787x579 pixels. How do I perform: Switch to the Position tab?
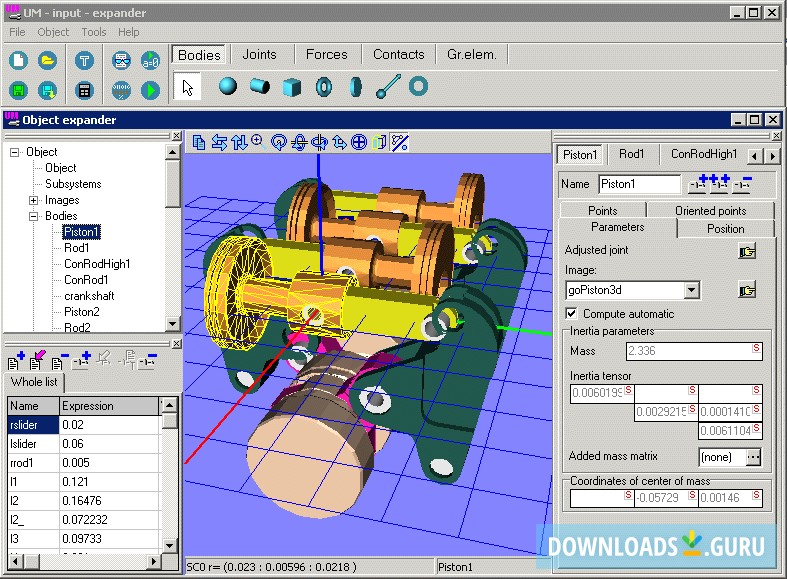click(x=725, y=228)
